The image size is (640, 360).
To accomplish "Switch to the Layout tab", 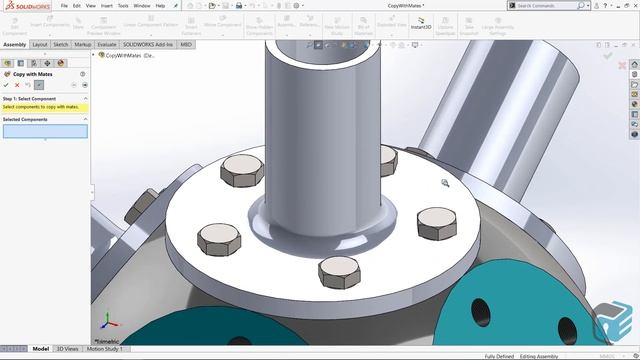I will point(40,44).
